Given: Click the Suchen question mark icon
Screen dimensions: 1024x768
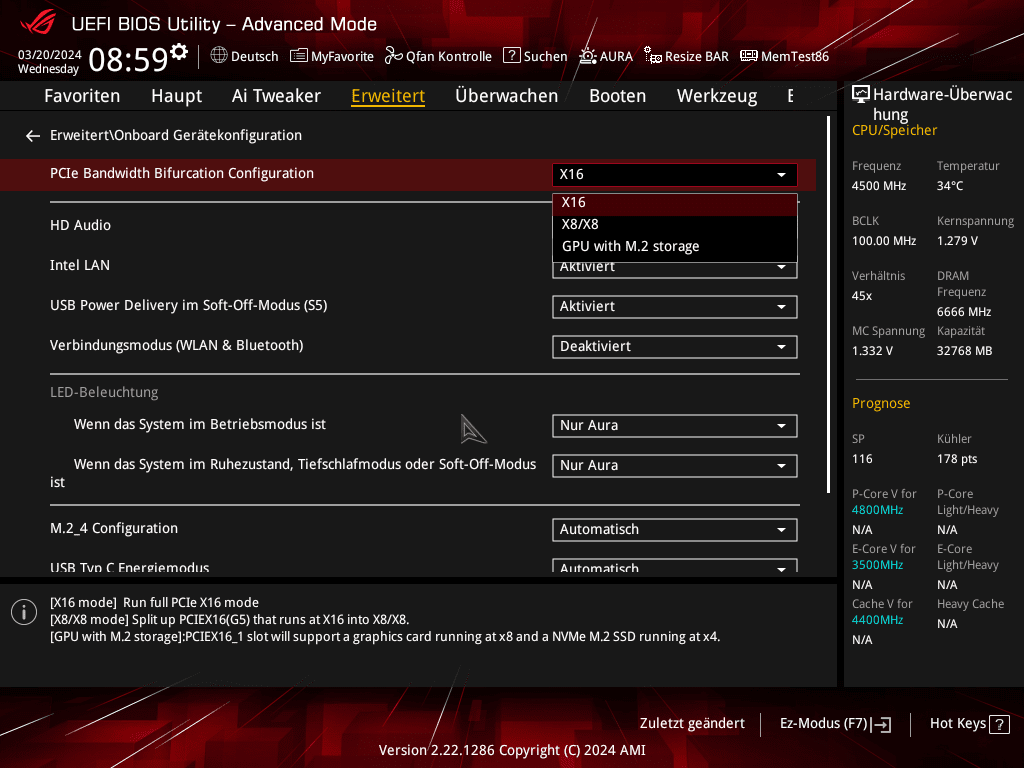Looking at the screenshot, I should point(511,56).
